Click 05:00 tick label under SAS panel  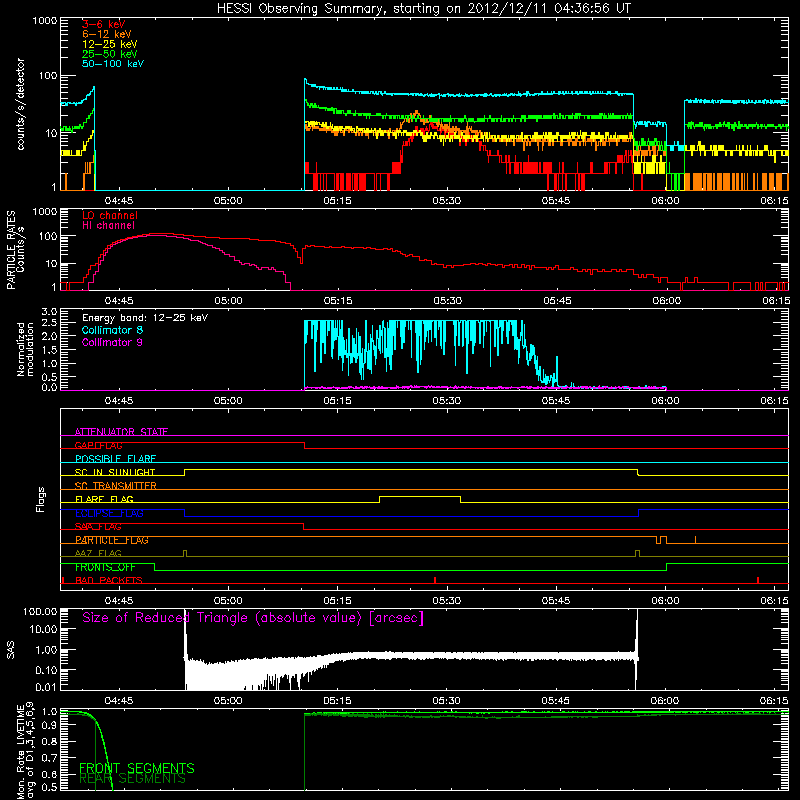pyautogui.click(x=228, y=701)
